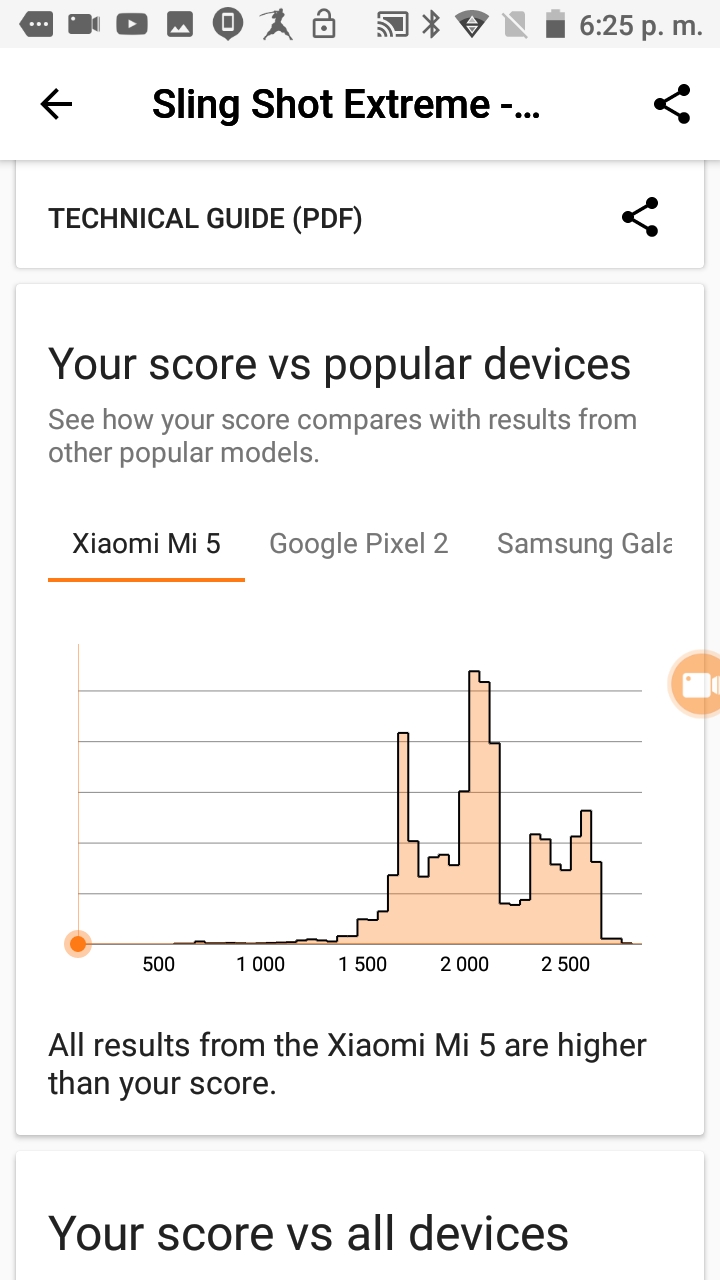Tap floating orange screen recorder icon

696,685
